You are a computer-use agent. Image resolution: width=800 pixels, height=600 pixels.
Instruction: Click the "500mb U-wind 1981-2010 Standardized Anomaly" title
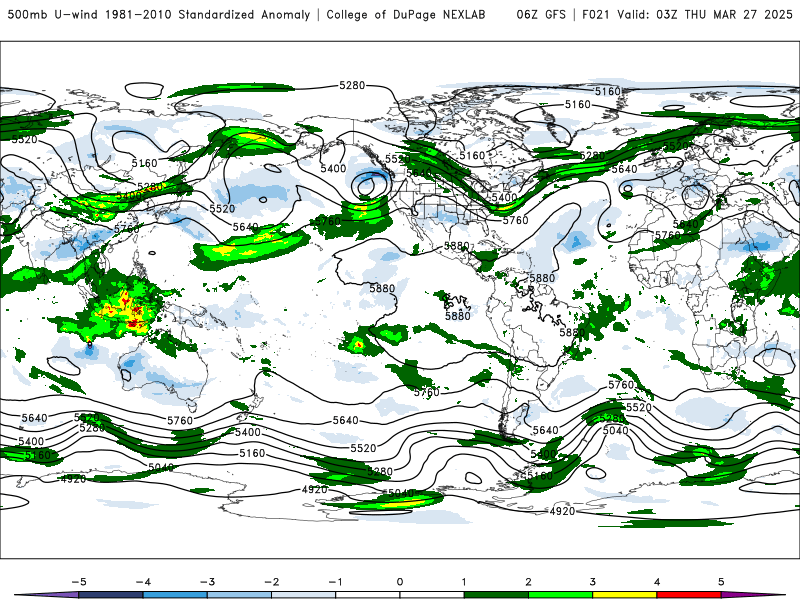(x=159, y=15)
